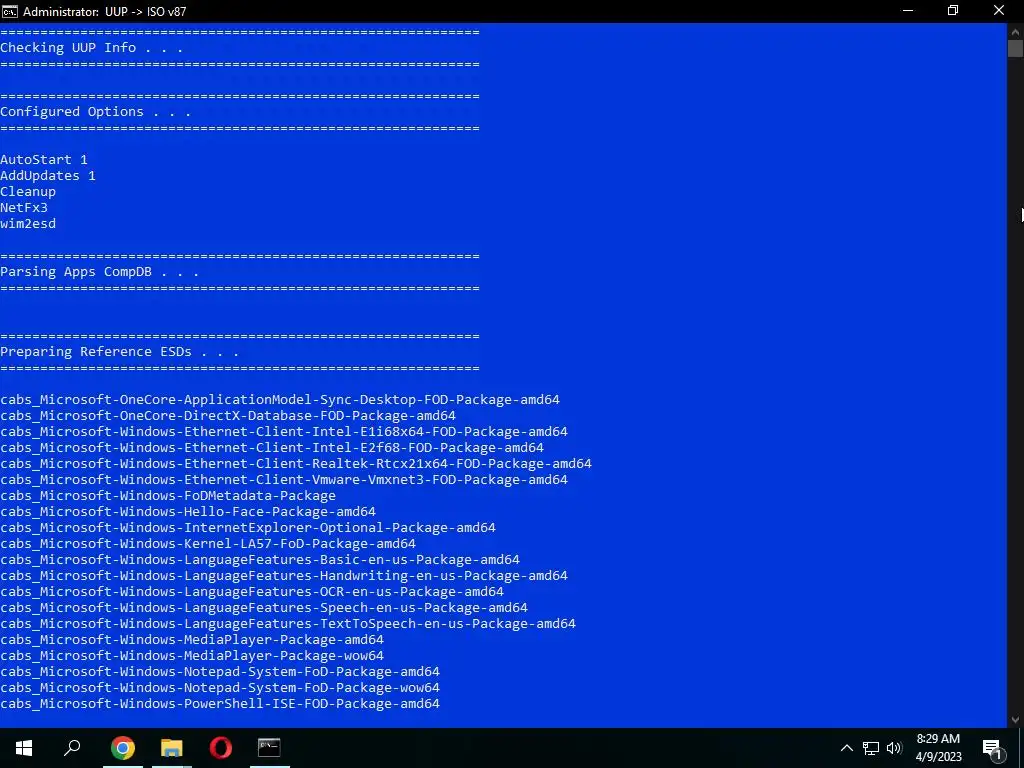Viewport: 1024px width, 768px height.
Task: Click the LanguageFeatures-Basic-en-us line
Action: 260,560
